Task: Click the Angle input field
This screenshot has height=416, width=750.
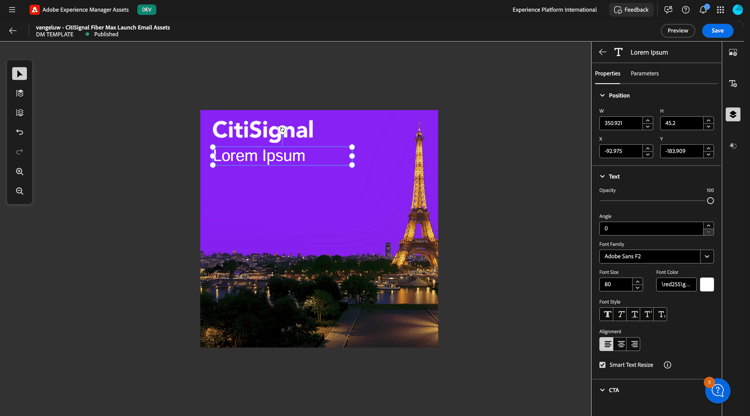Action: 651,229
